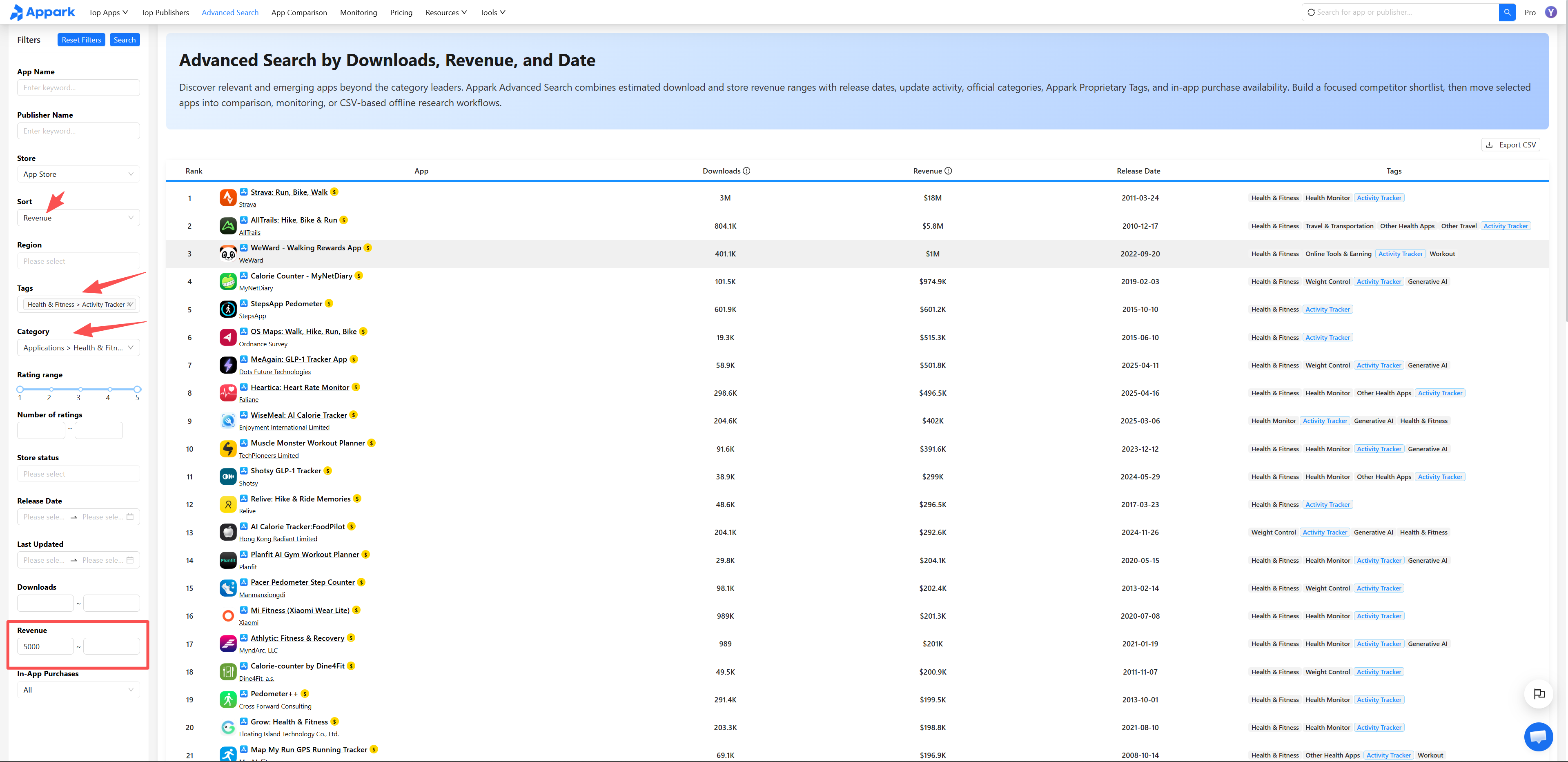Open the Sort by Revenue dropdown

coord(78,218)
